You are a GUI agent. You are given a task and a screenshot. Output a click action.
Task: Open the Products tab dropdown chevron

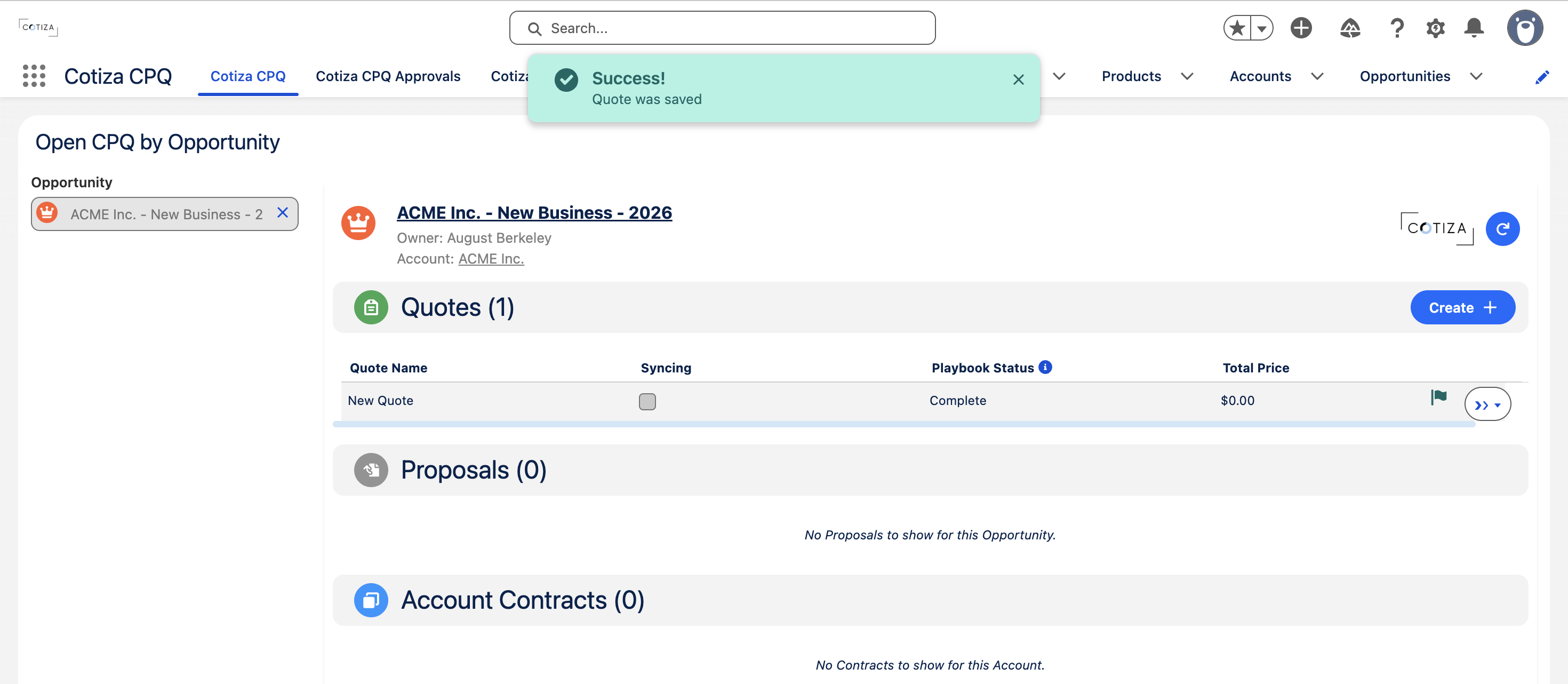[x=1186, y=76]
